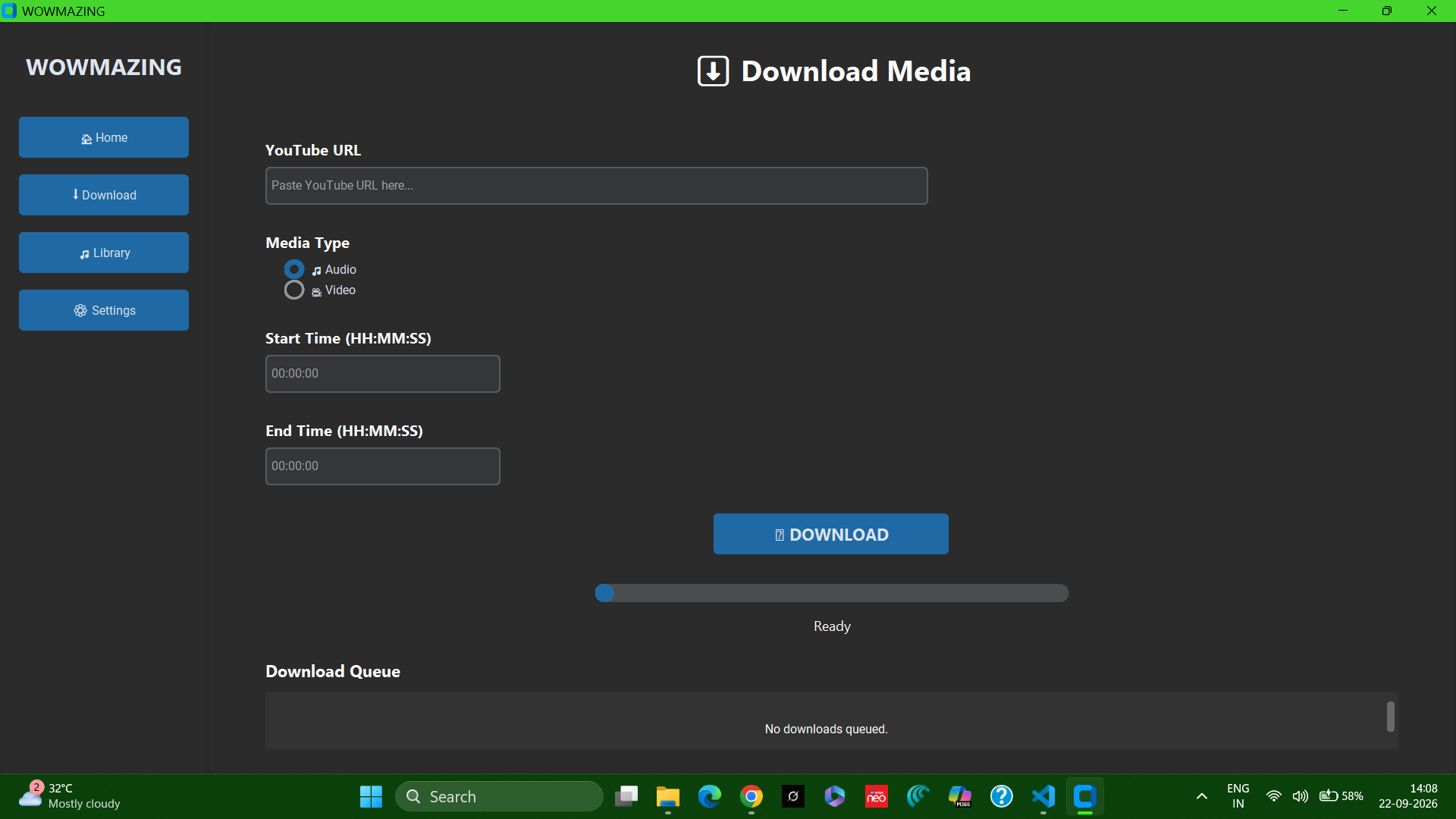
Task: Click the Download Media header icon
Action: click(x=713, y=71)
